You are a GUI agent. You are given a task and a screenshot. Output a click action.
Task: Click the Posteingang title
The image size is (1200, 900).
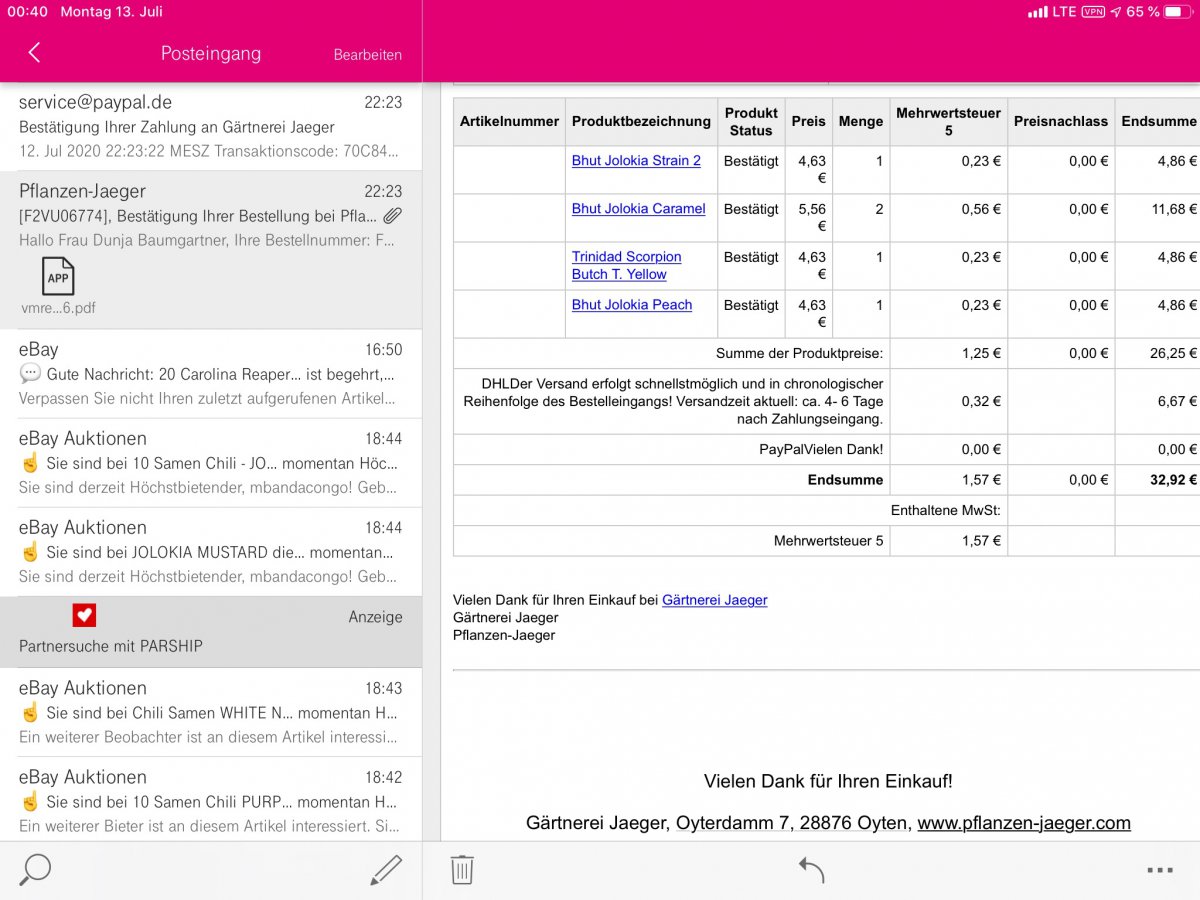pos(211,53)
